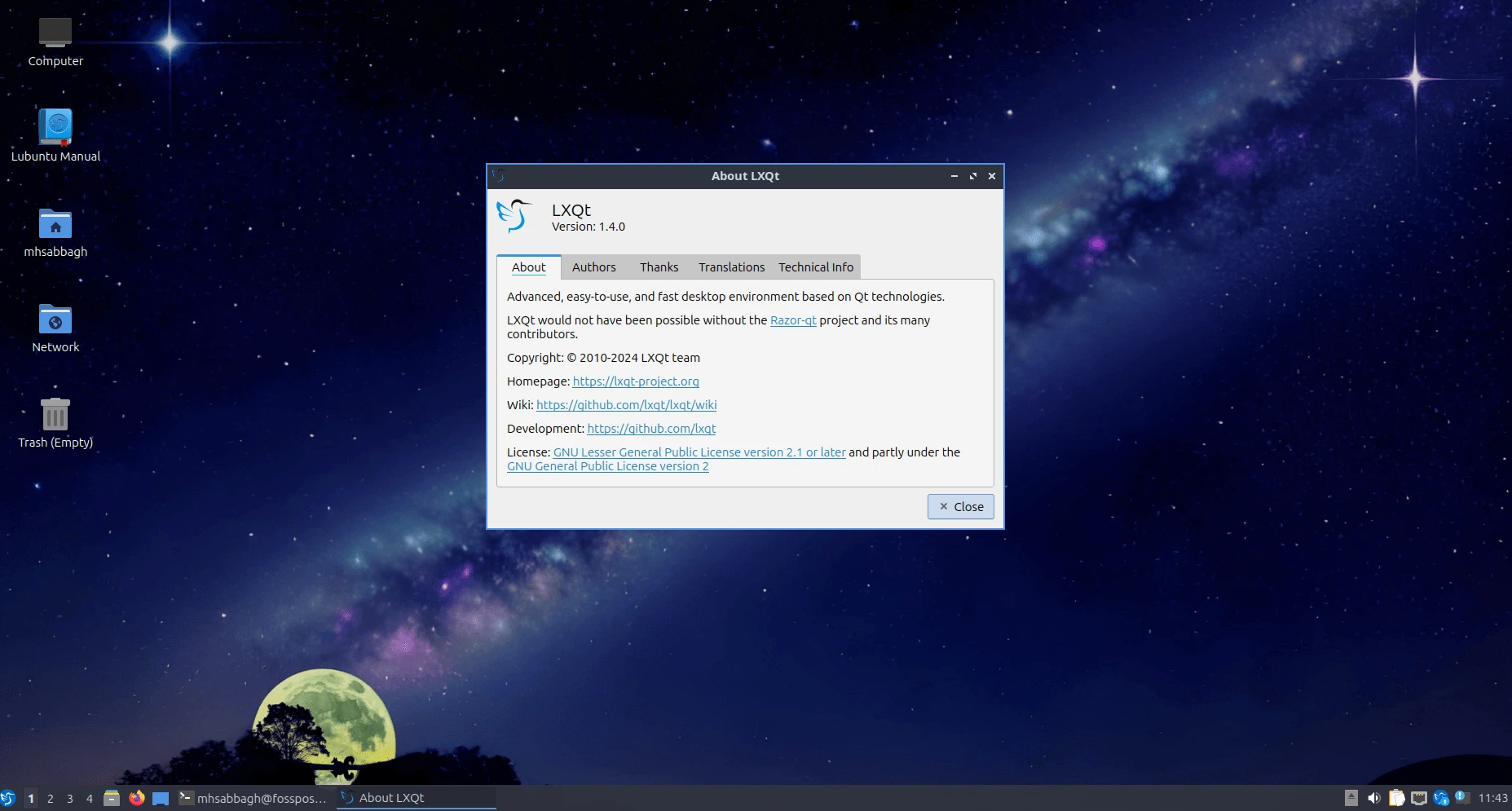The width and height of the screenshot is (1512, 811).
Task: Switch to desktop 4 in the pager
Action: pos(90,798)
